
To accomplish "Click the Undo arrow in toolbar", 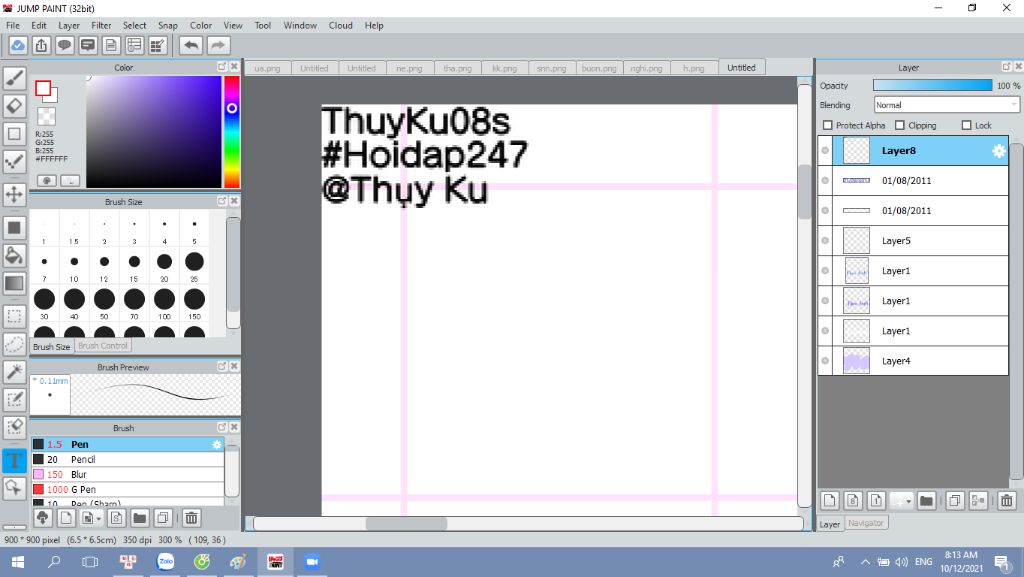I will pyautogui.click(x=191, y=45).
